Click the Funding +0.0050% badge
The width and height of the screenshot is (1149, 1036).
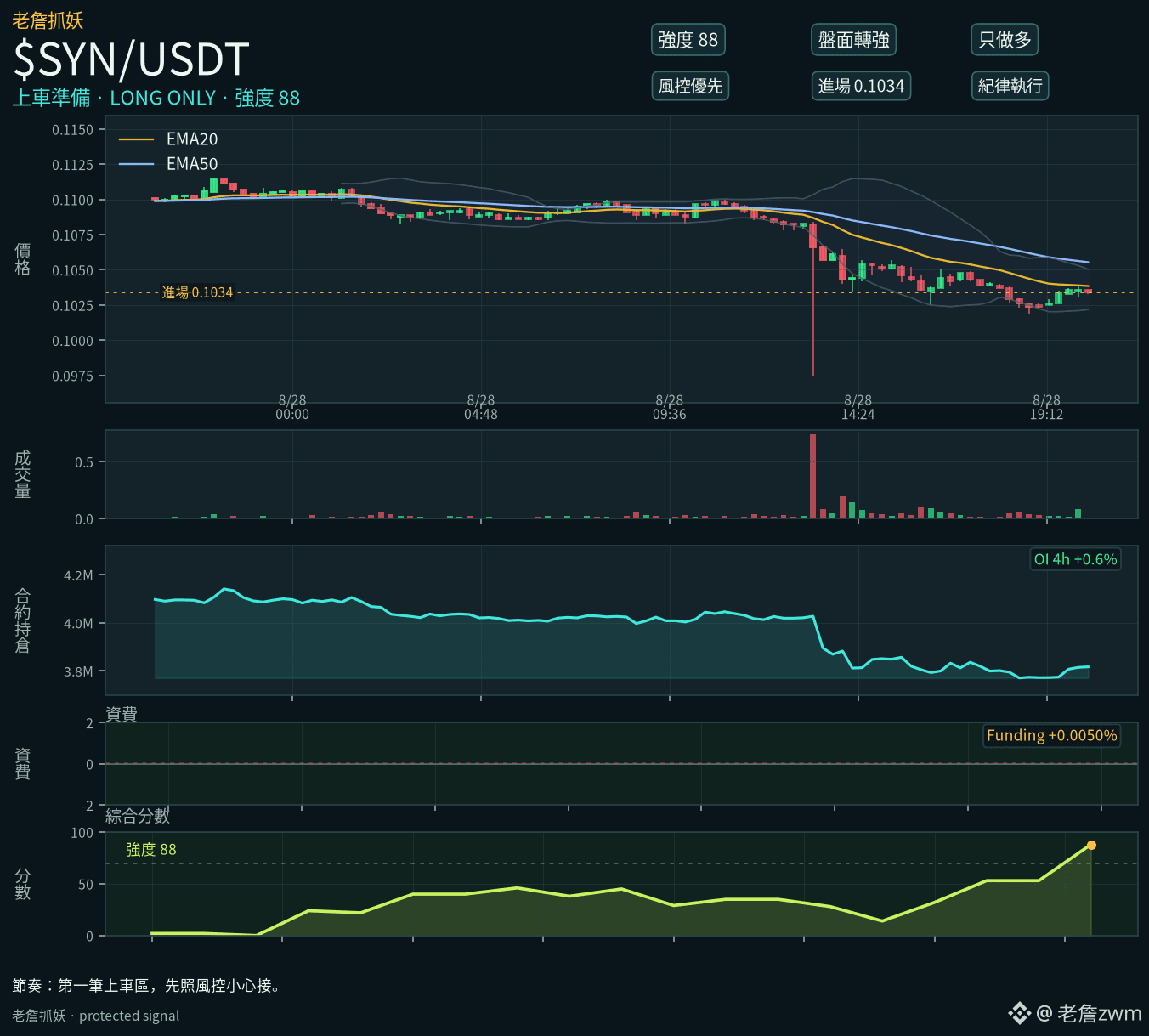coord(1051,735)
